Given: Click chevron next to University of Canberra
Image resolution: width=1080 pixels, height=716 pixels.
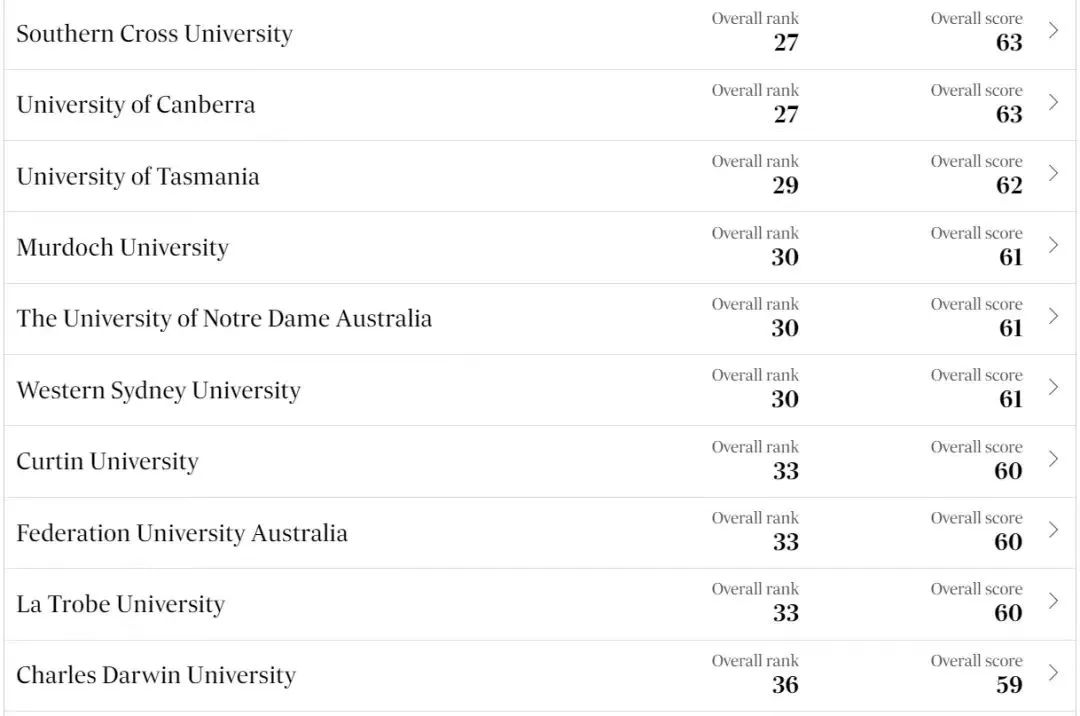Looking at the screenshot, I should point(1053,102).
